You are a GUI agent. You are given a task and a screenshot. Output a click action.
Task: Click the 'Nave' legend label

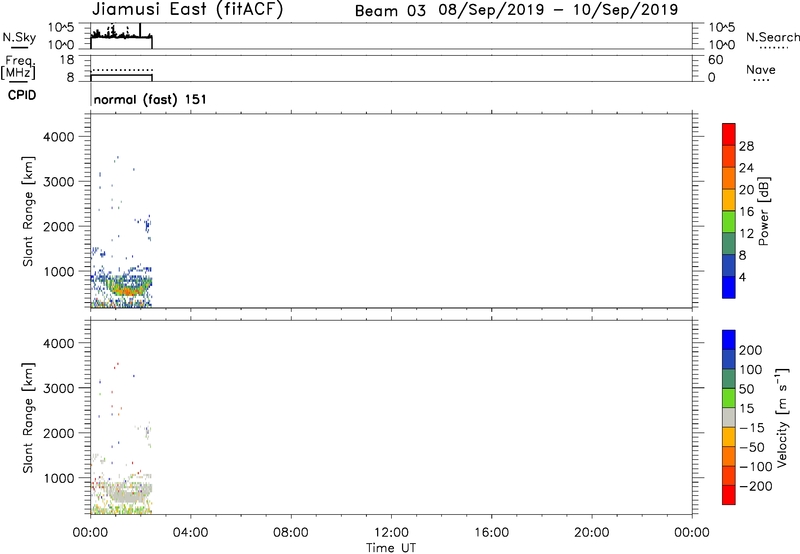point(761,70)
